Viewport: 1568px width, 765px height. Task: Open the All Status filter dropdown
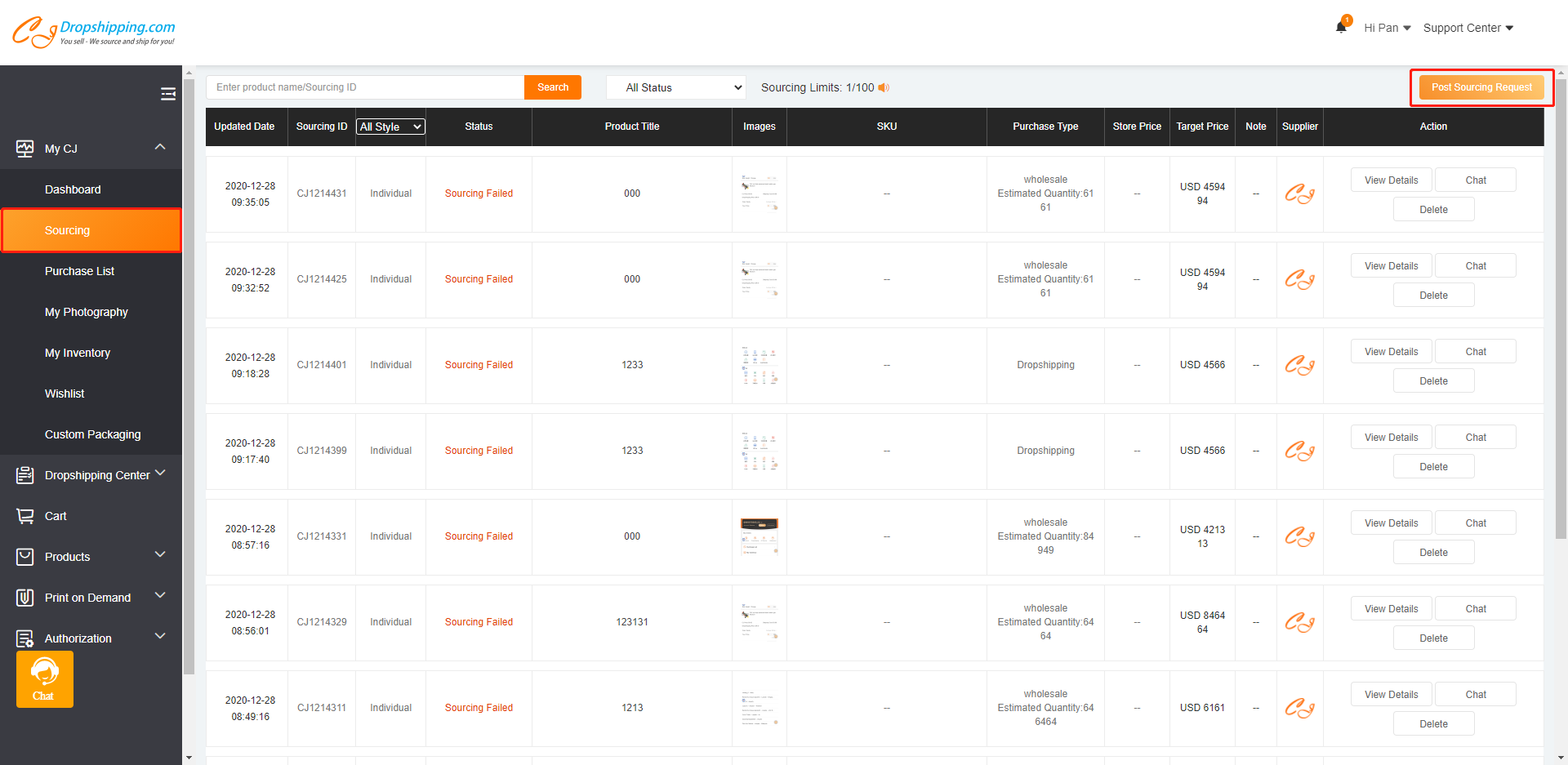[676, 87]
